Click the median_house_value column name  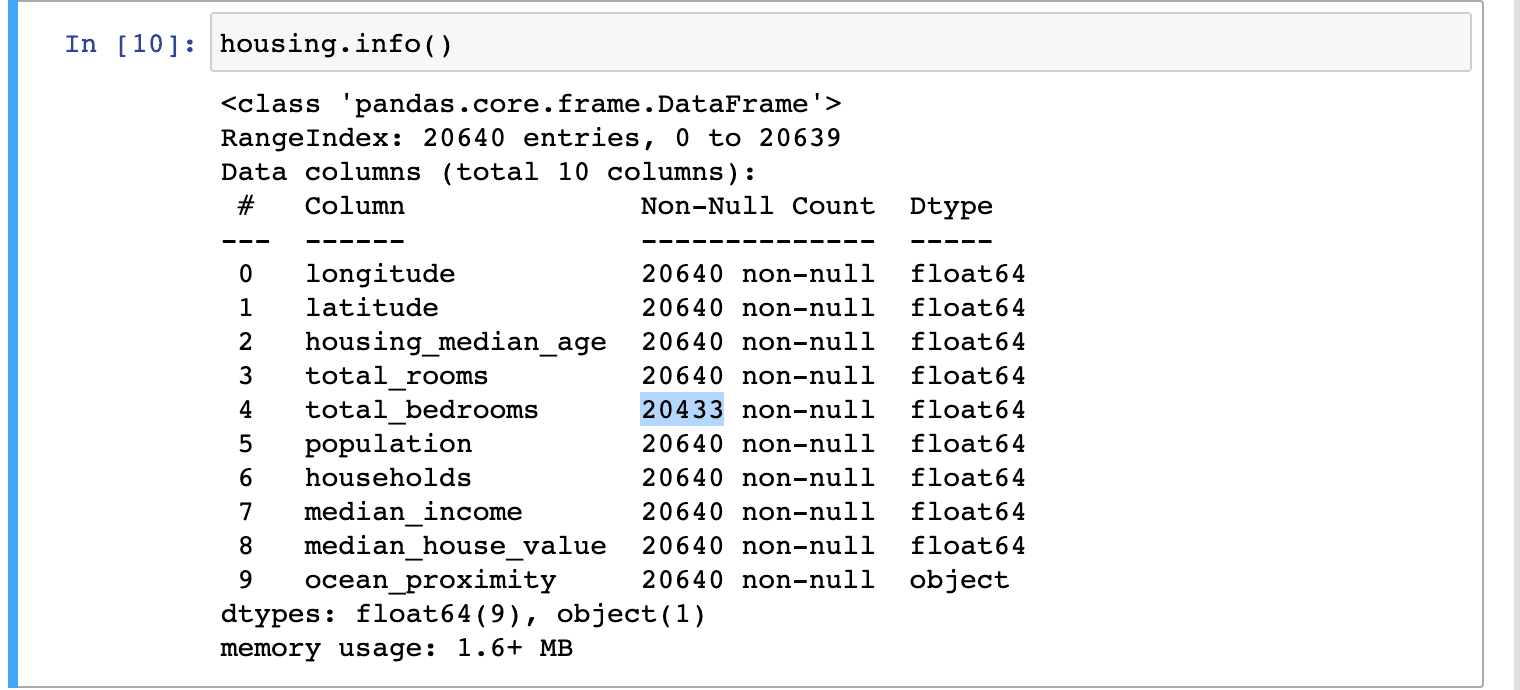click(455, 546)
